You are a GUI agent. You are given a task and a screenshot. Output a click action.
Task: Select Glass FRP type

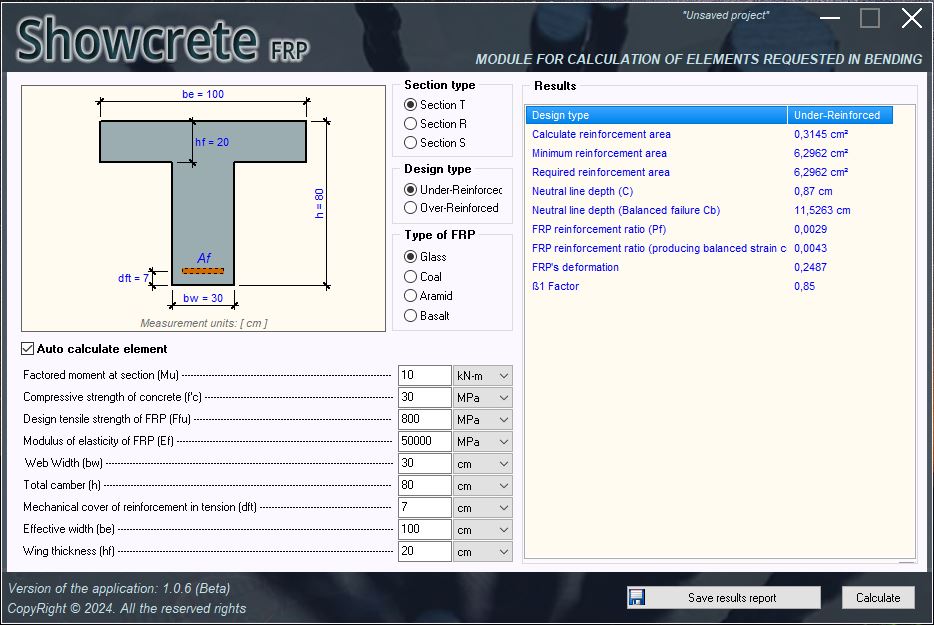coord(410,256)
